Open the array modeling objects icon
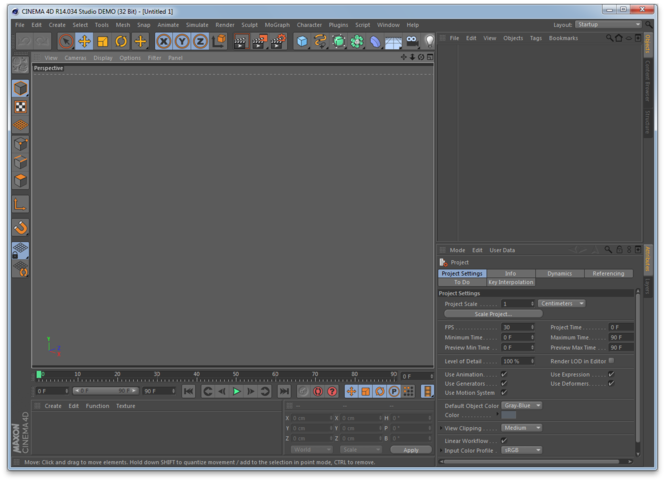Screen dimensions: 665x481 (357, 41)
